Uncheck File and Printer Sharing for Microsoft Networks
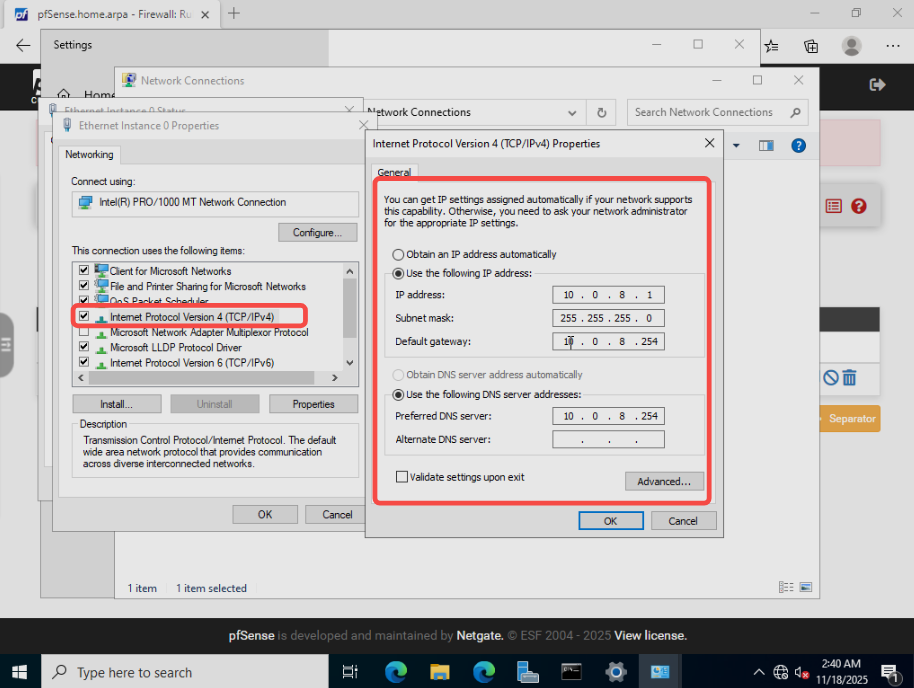Image resolution: width=914 pixels, height=688 pixels. [x=84, y=285]
